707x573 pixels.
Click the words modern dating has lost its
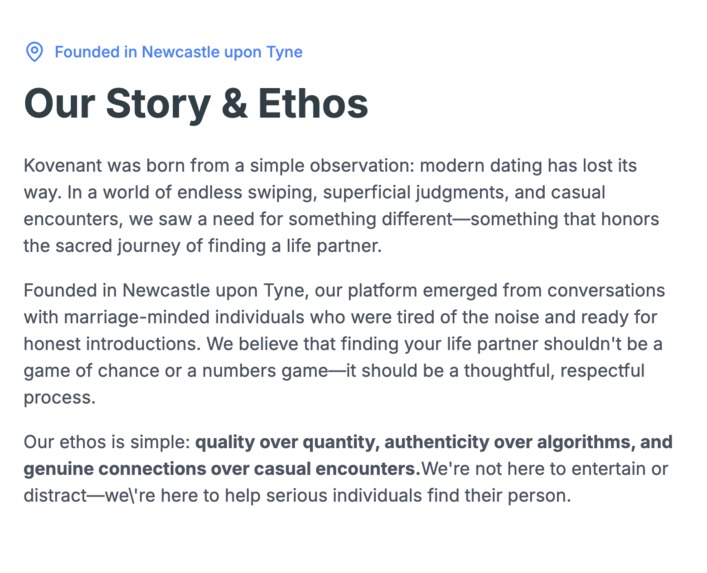pos(528,165)
